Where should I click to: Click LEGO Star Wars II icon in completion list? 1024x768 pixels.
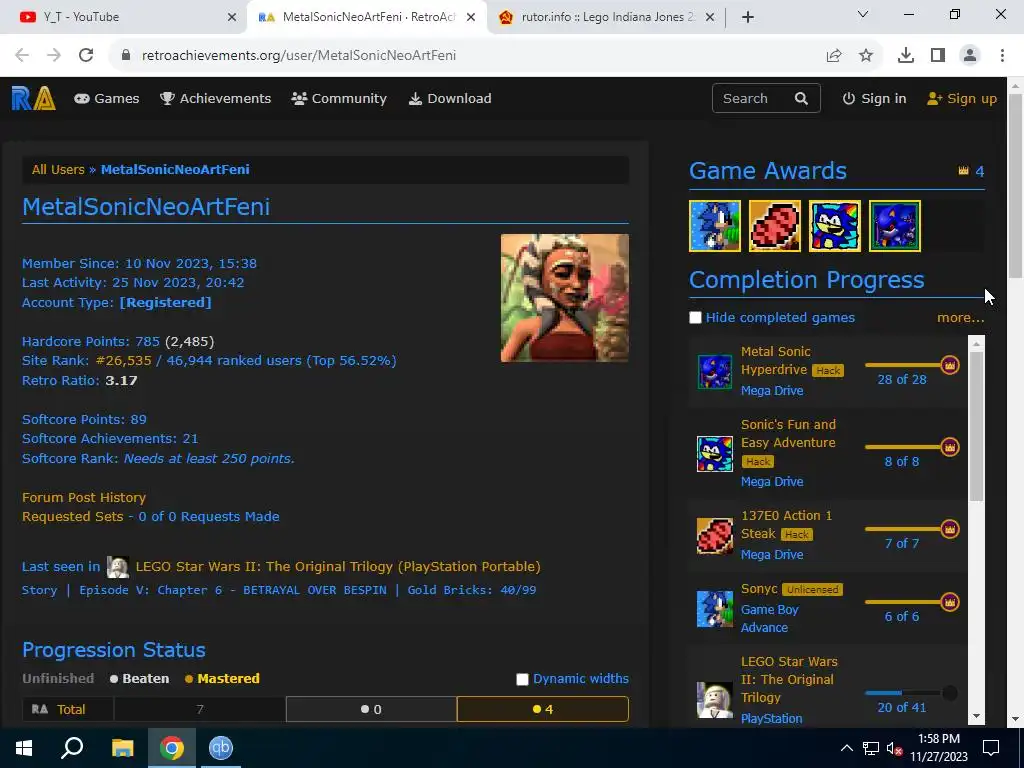point(714,699)
